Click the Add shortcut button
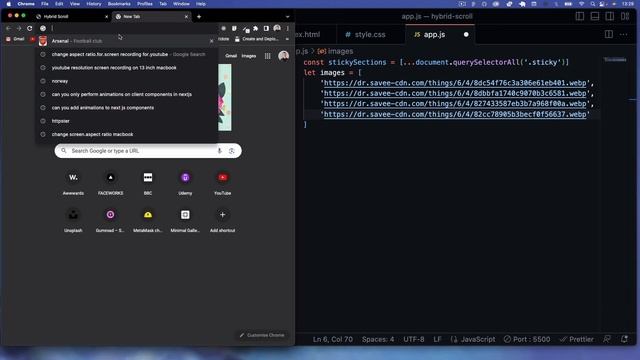This screenshot has height=360, width=640. (222, 220)
